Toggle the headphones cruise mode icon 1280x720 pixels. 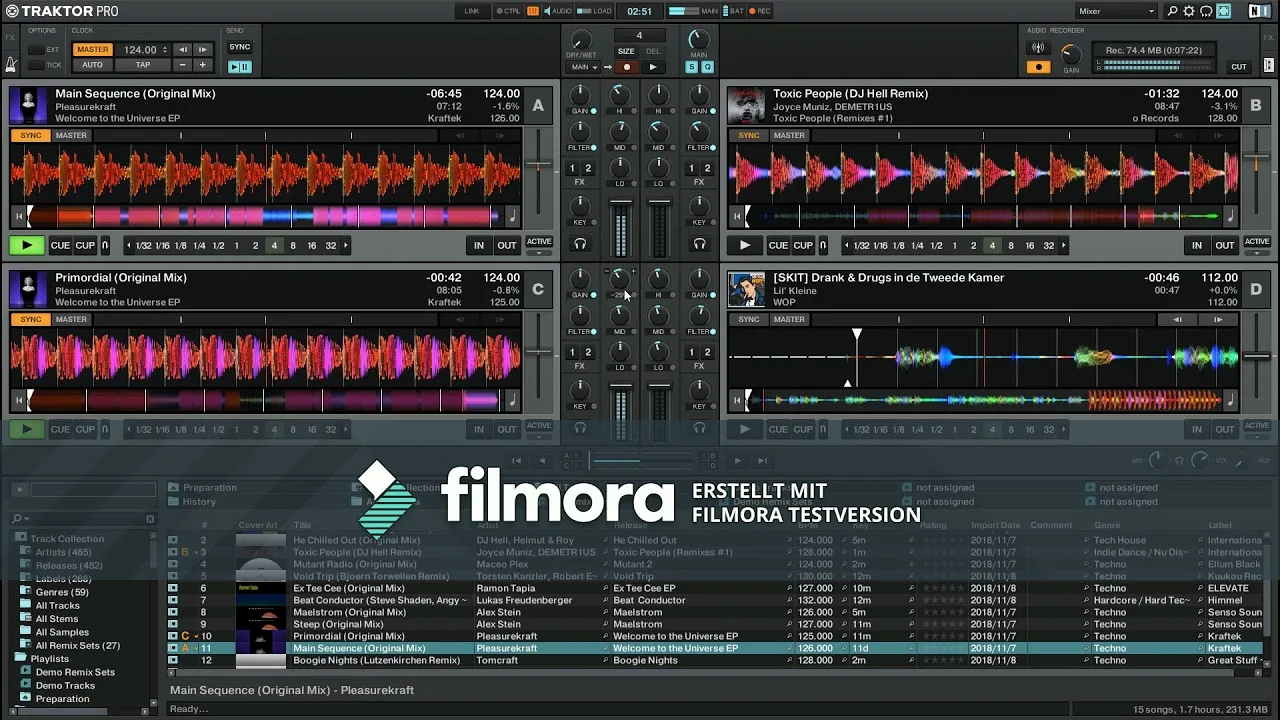1207,11
